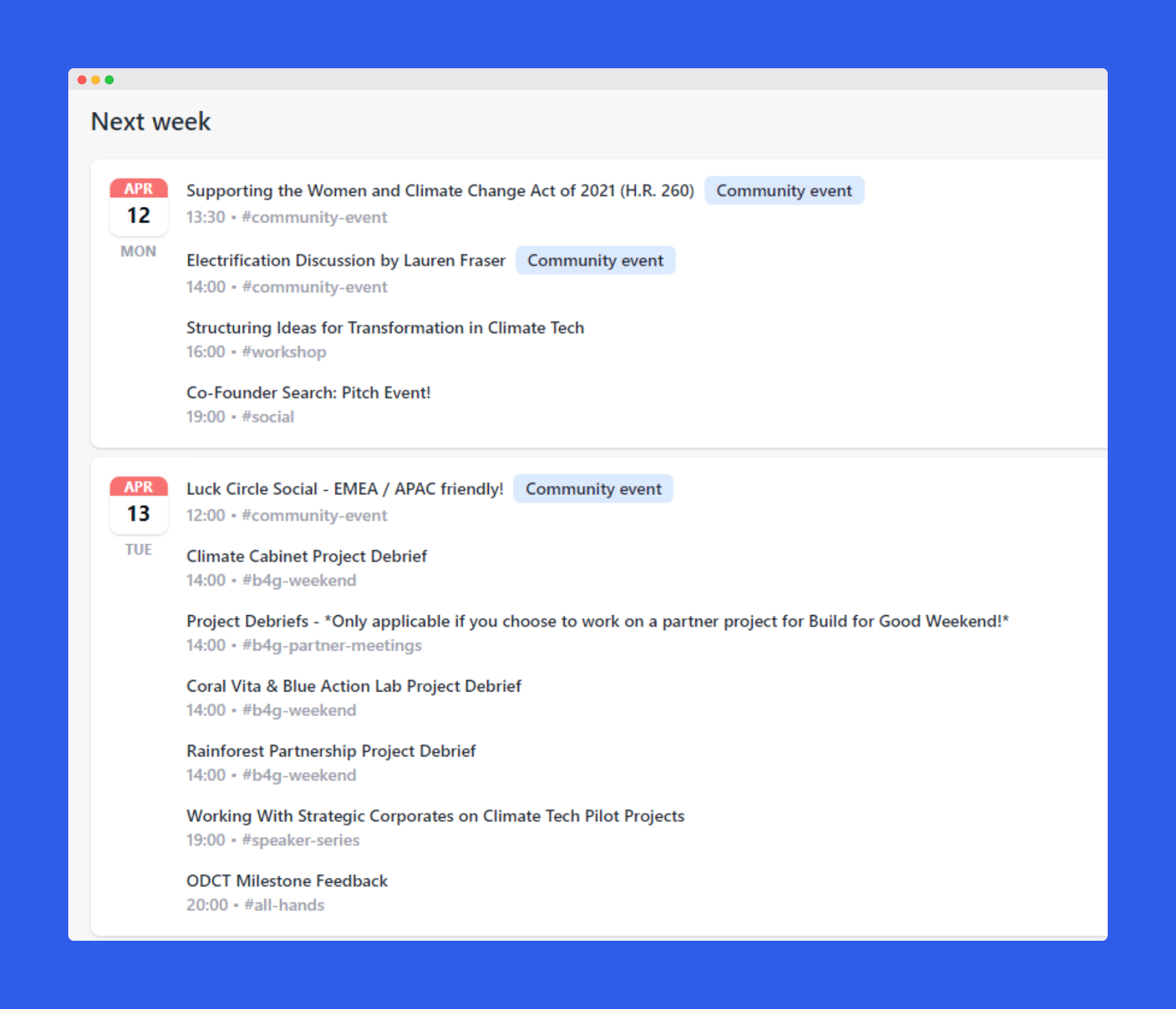The height and width of the screenshot is (1009, 1176).
Task: Open Rainforest Partnership Project Debrief
Action: (331, 751)
